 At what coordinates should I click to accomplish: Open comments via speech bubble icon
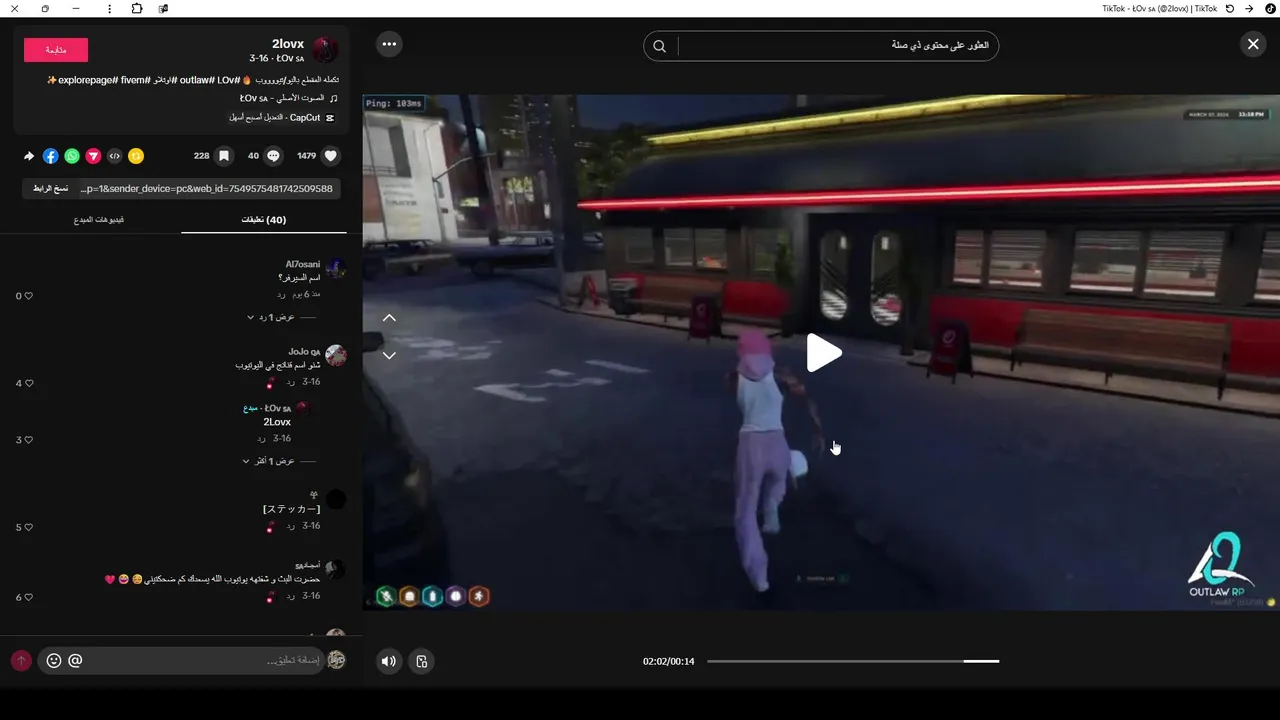[x=273, y=156]
